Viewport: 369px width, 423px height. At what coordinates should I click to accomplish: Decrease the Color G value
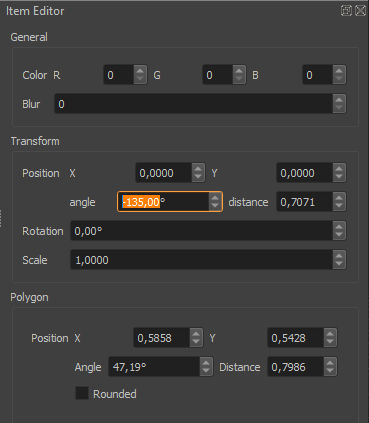pyautogui.click(x=239, y=79)
